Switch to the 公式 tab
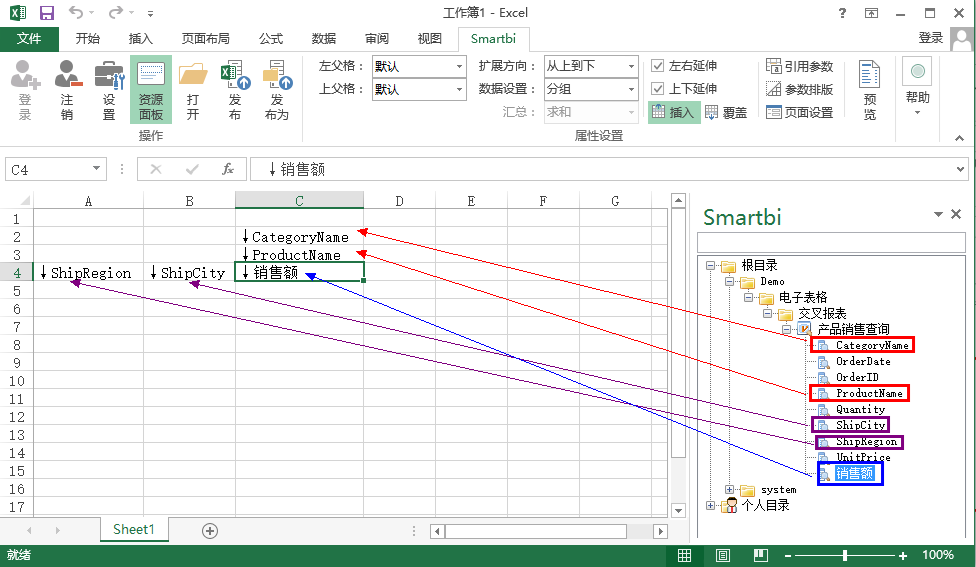The height and width of the screenshot is (567, 976). coord(271,39)
